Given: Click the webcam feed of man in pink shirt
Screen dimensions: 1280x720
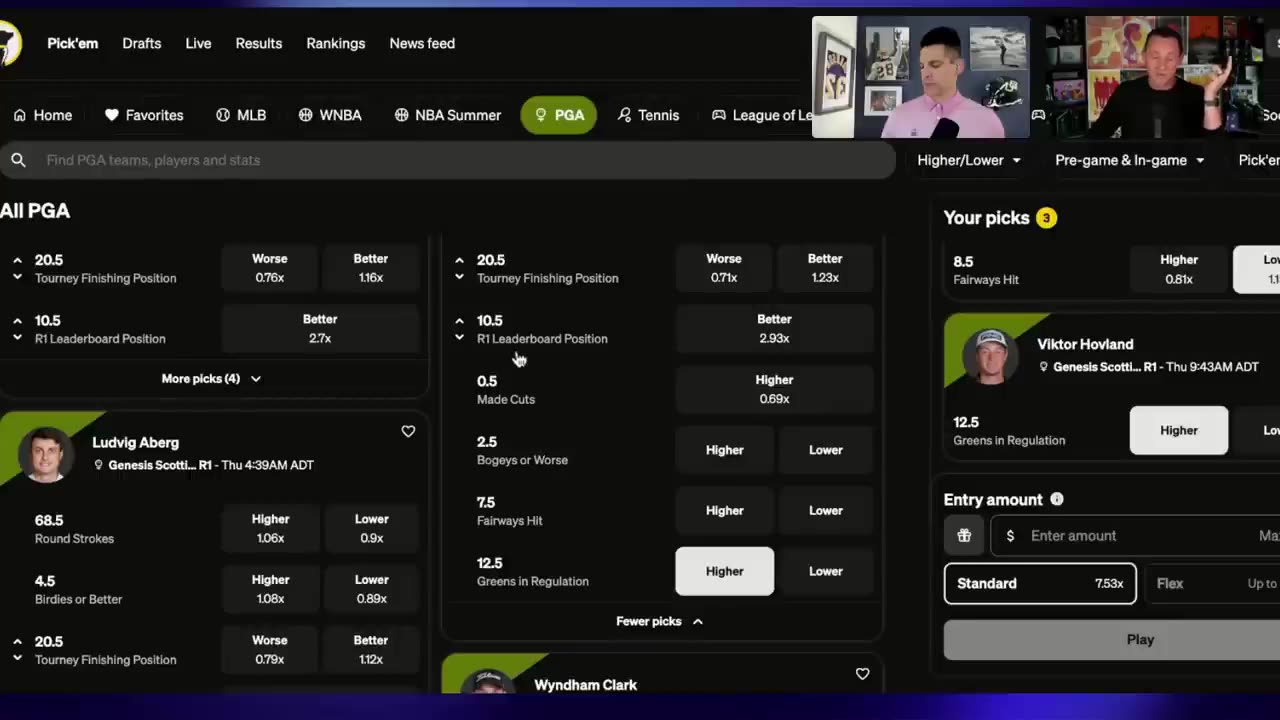Looking at the screenshot, I should 921,77.
